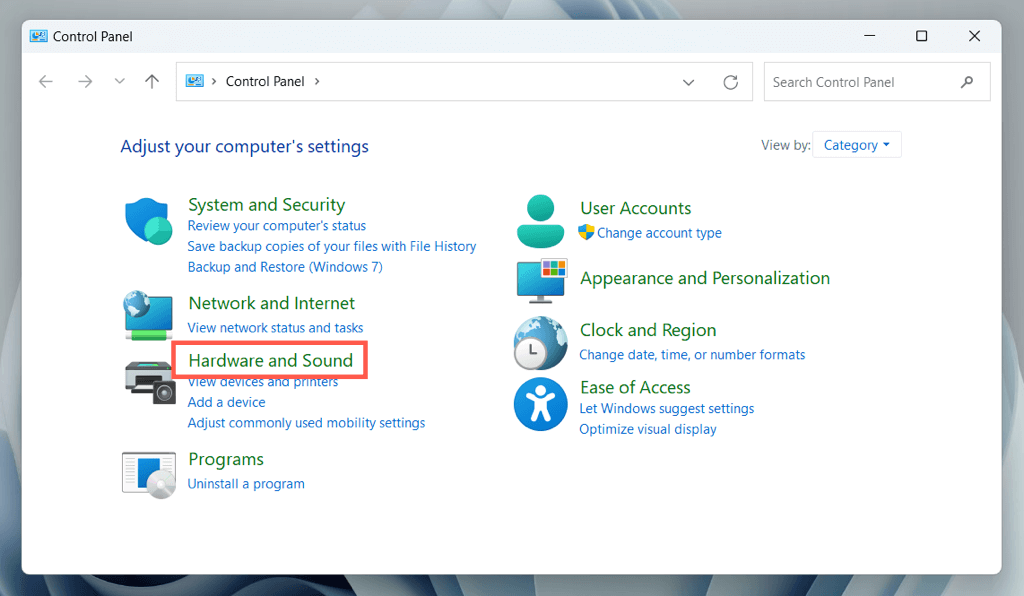This screenshot has height=596, width=1024.
Task: Minimize the Control Panel window
Action: (869, 36)
